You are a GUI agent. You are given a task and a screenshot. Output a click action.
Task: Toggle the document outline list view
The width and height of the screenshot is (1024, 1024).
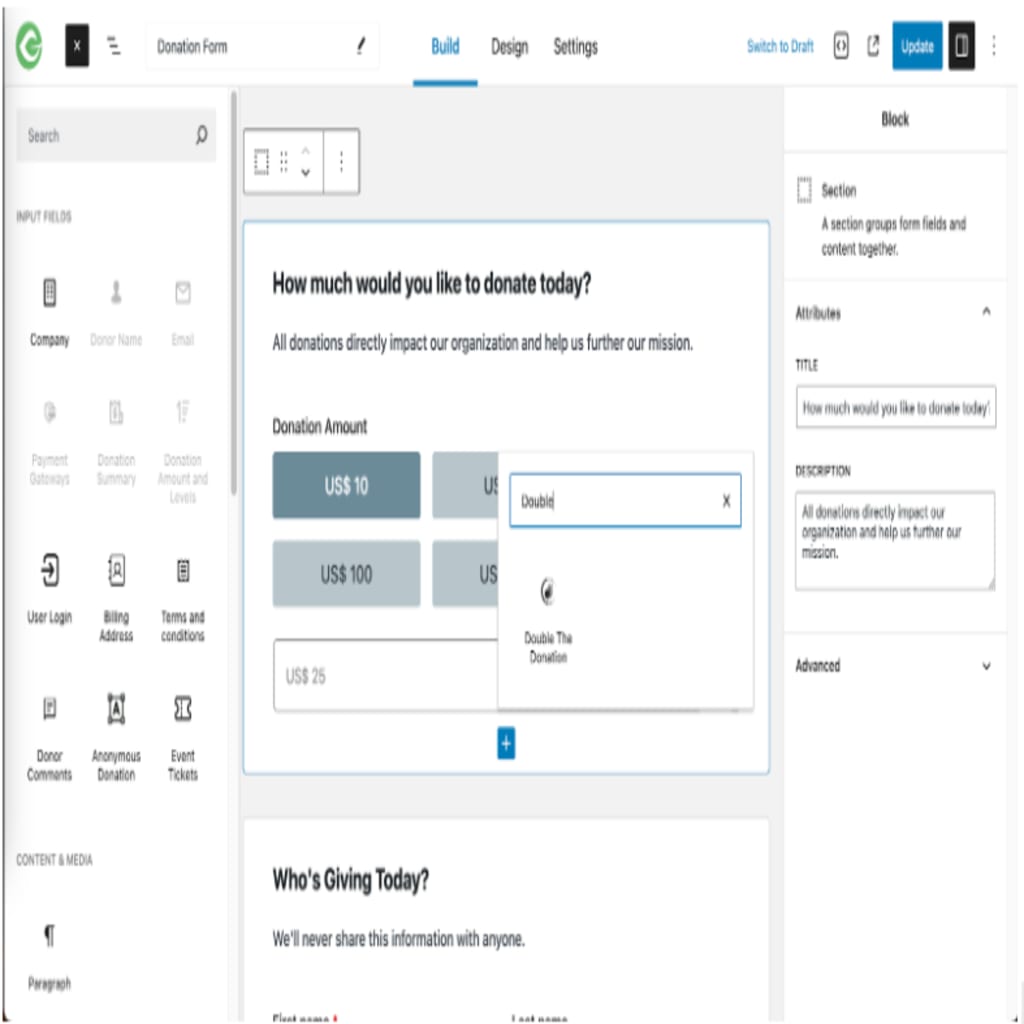(114, 46)
